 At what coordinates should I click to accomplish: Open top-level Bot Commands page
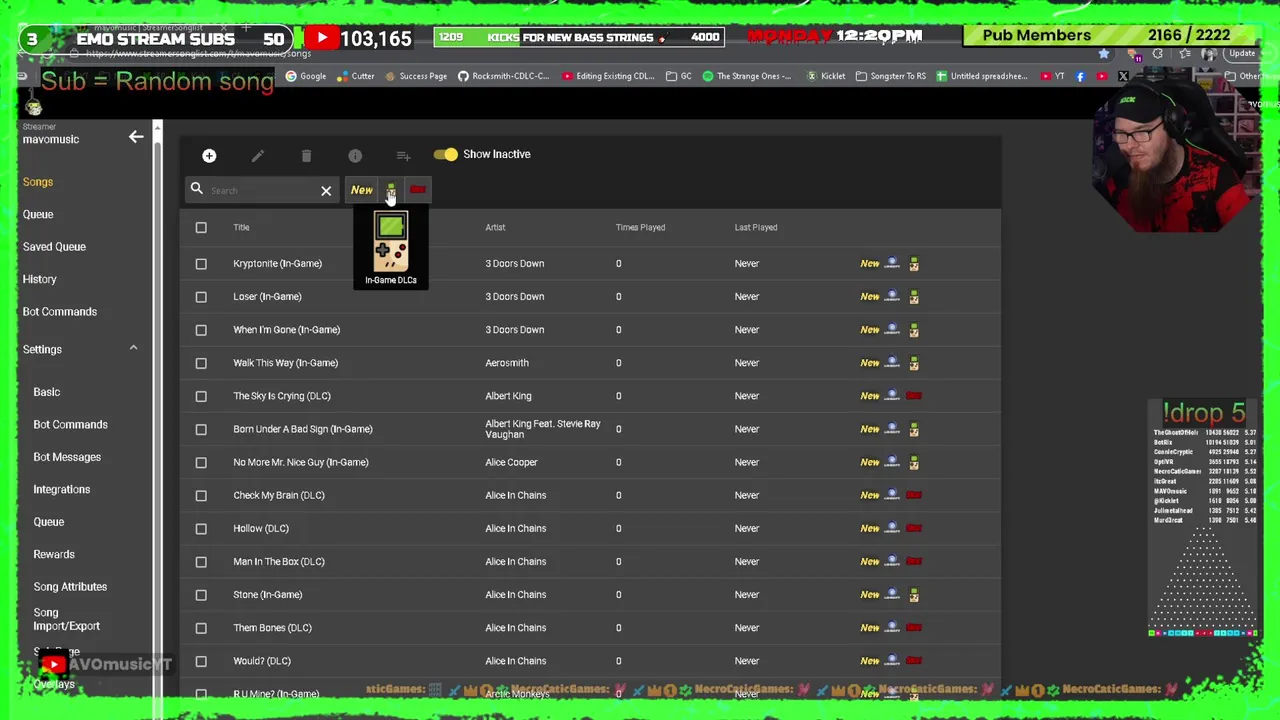coord(60,312)
